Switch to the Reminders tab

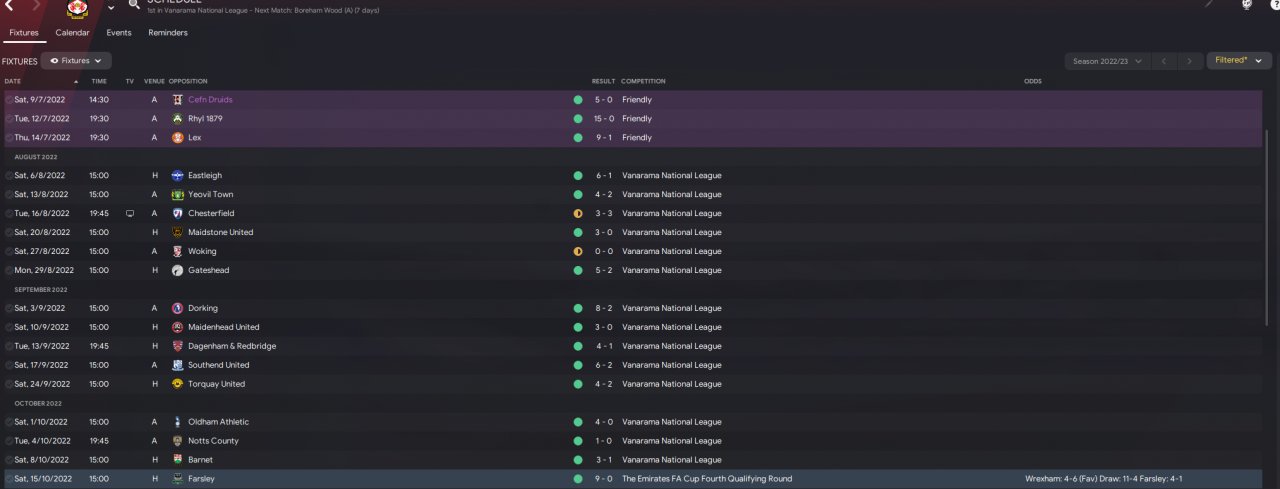(x=168, y=32)
